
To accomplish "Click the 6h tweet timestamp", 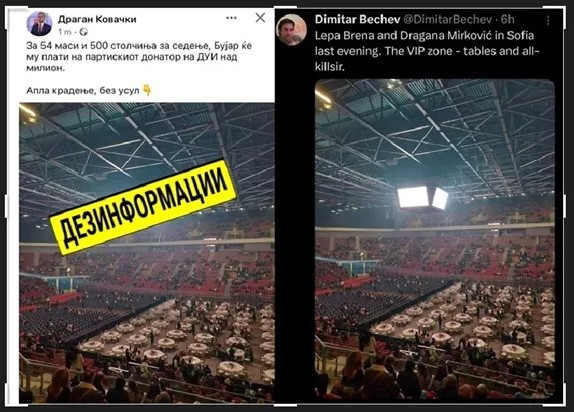I will pyautogui.click(x=507, y=19).
